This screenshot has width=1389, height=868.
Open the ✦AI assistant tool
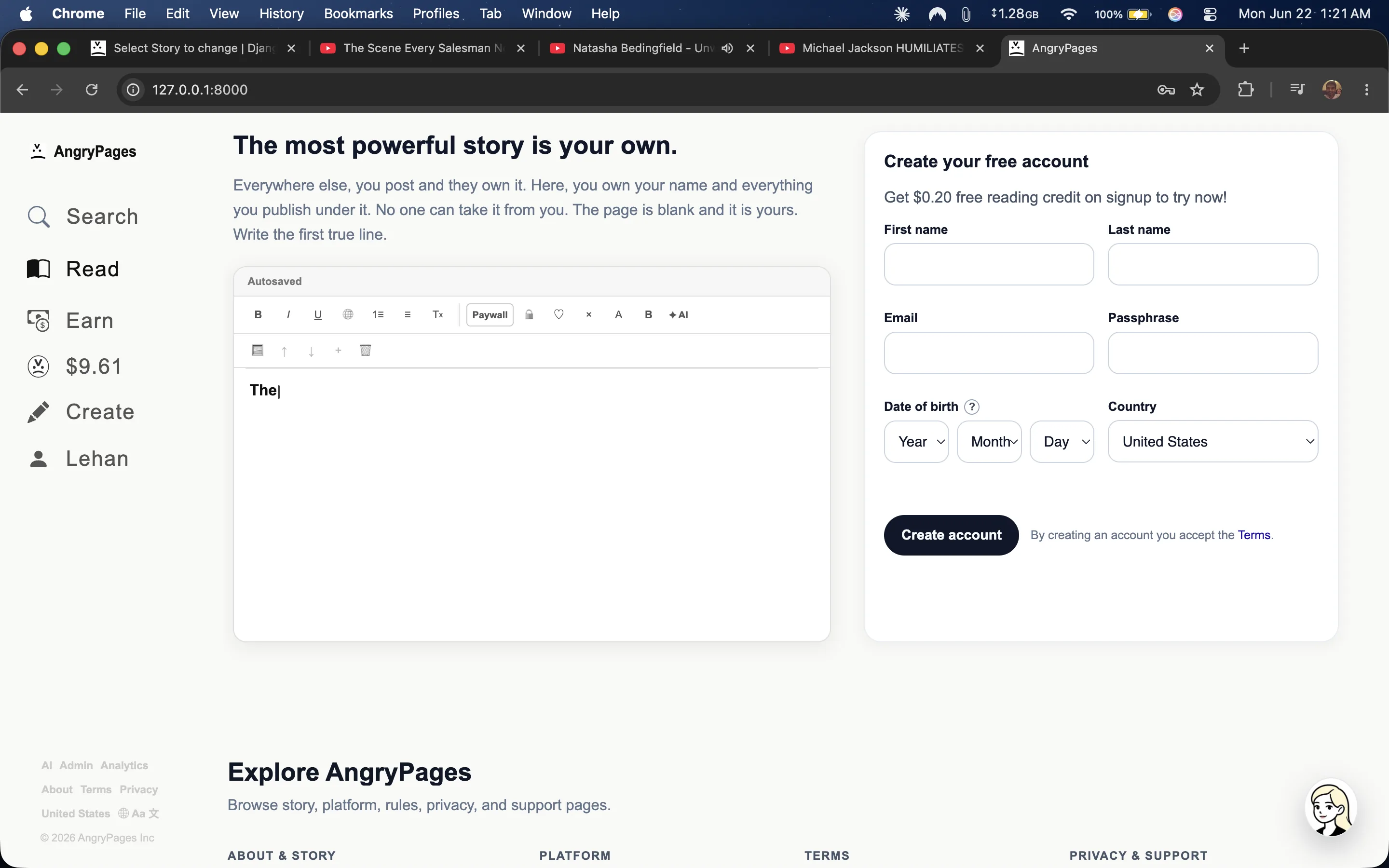coord(679,314)
